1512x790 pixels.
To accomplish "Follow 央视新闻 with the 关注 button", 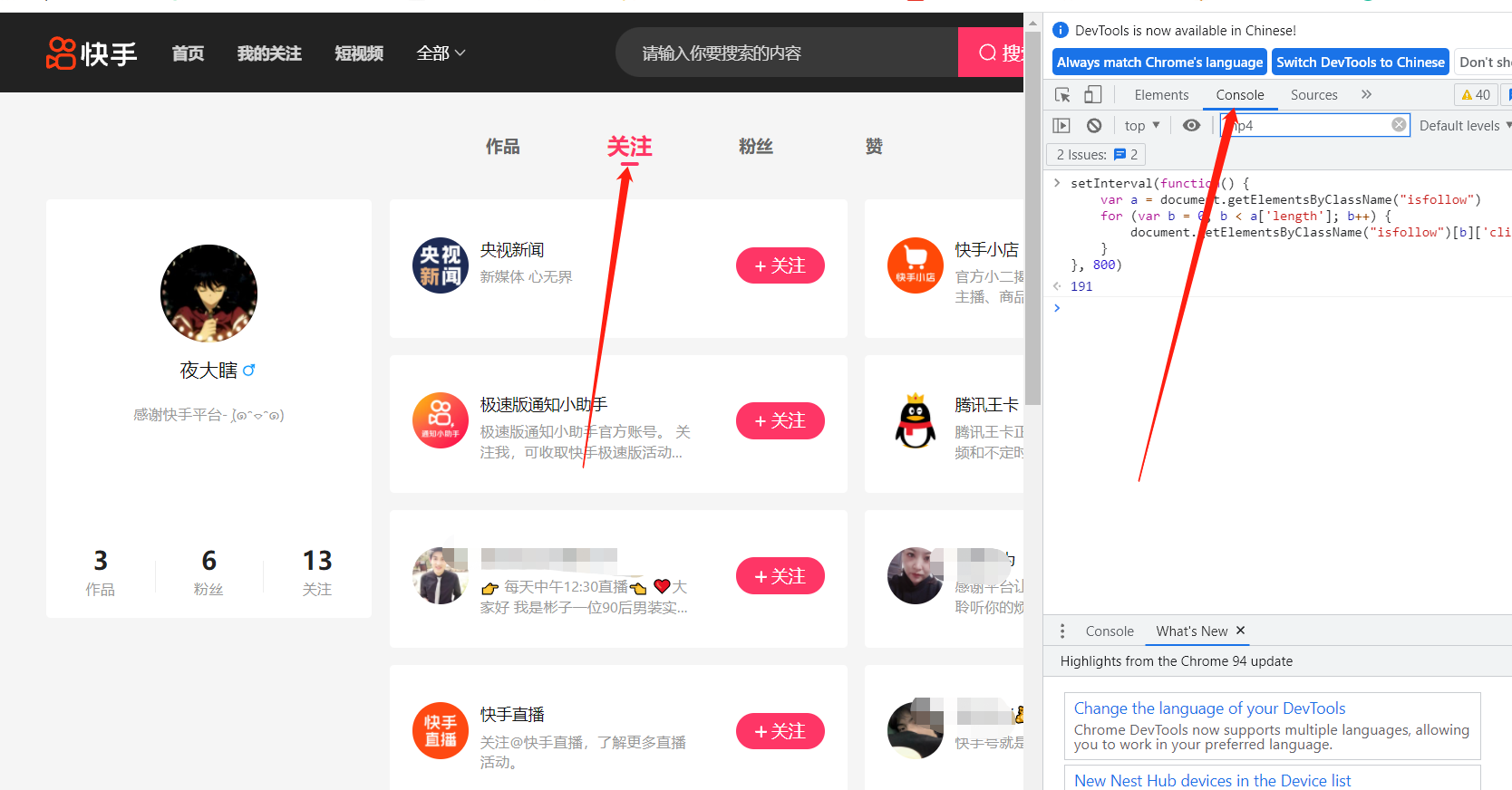I will point(780,265).
